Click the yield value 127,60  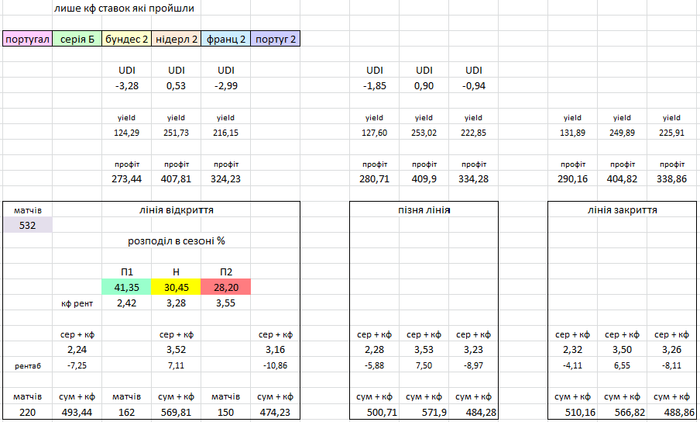pos(375,133)
